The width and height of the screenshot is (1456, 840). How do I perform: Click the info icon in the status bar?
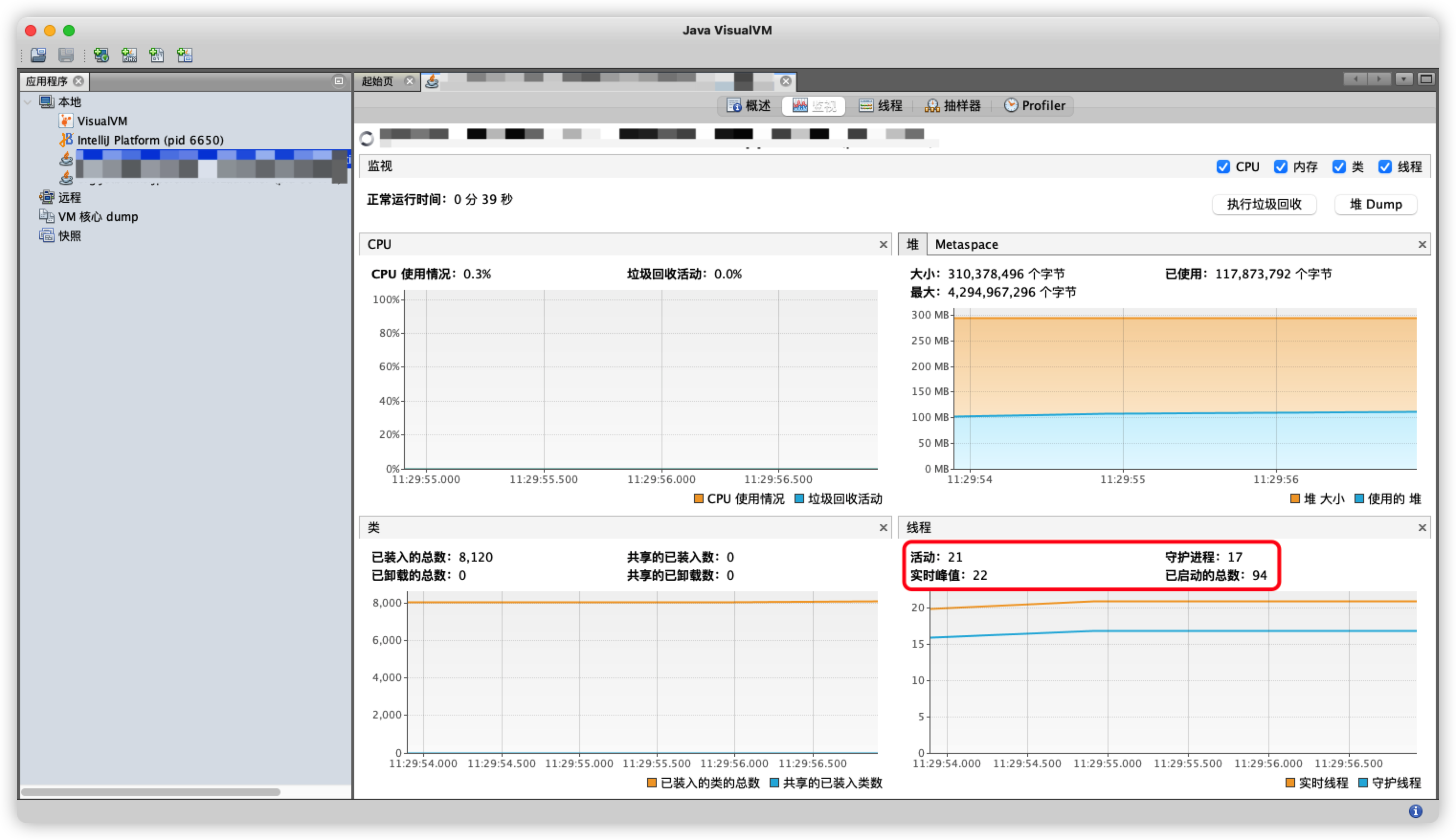(x=1415, y=811)
